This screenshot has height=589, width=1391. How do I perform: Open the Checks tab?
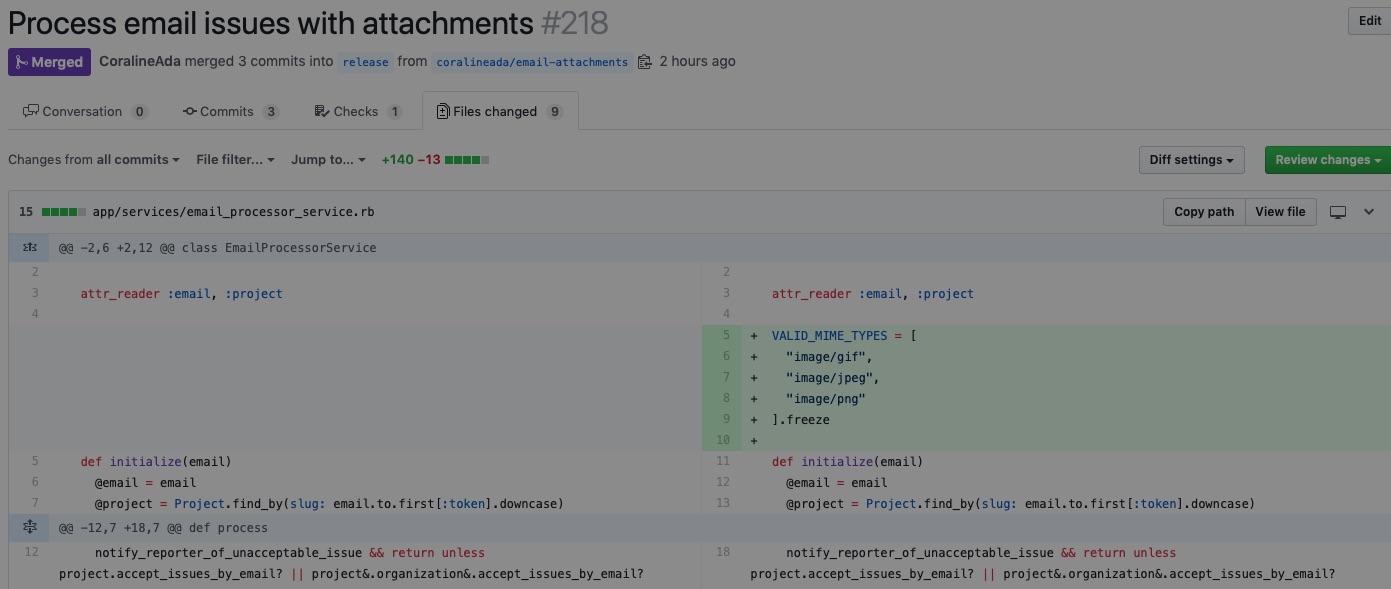[357, 112]
